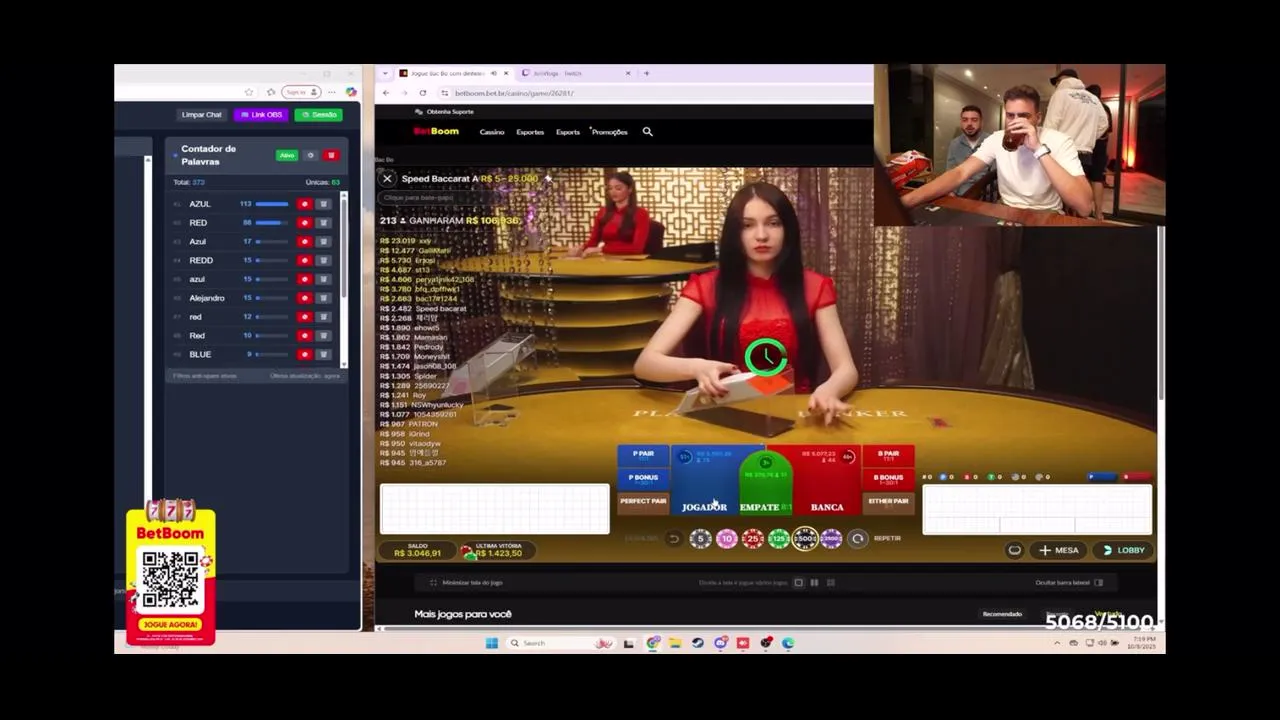Open the Link OBS button
Image resolution: width=1280 pixels, height=720 pixels.
(x=261, y=115)
